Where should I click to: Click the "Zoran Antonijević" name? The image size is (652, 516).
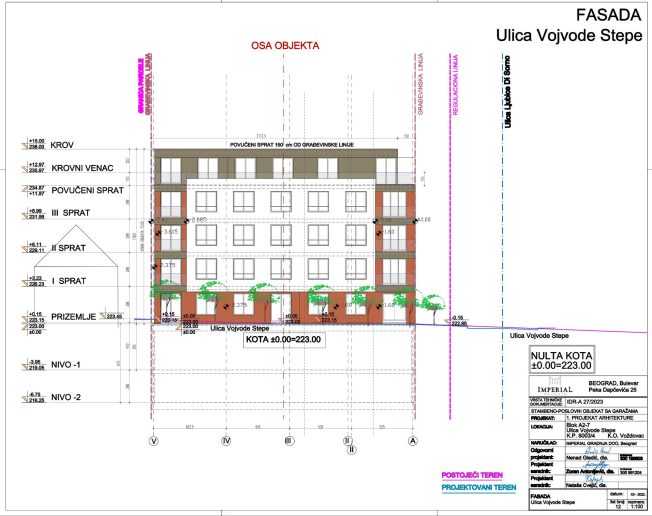pos(591,472)
